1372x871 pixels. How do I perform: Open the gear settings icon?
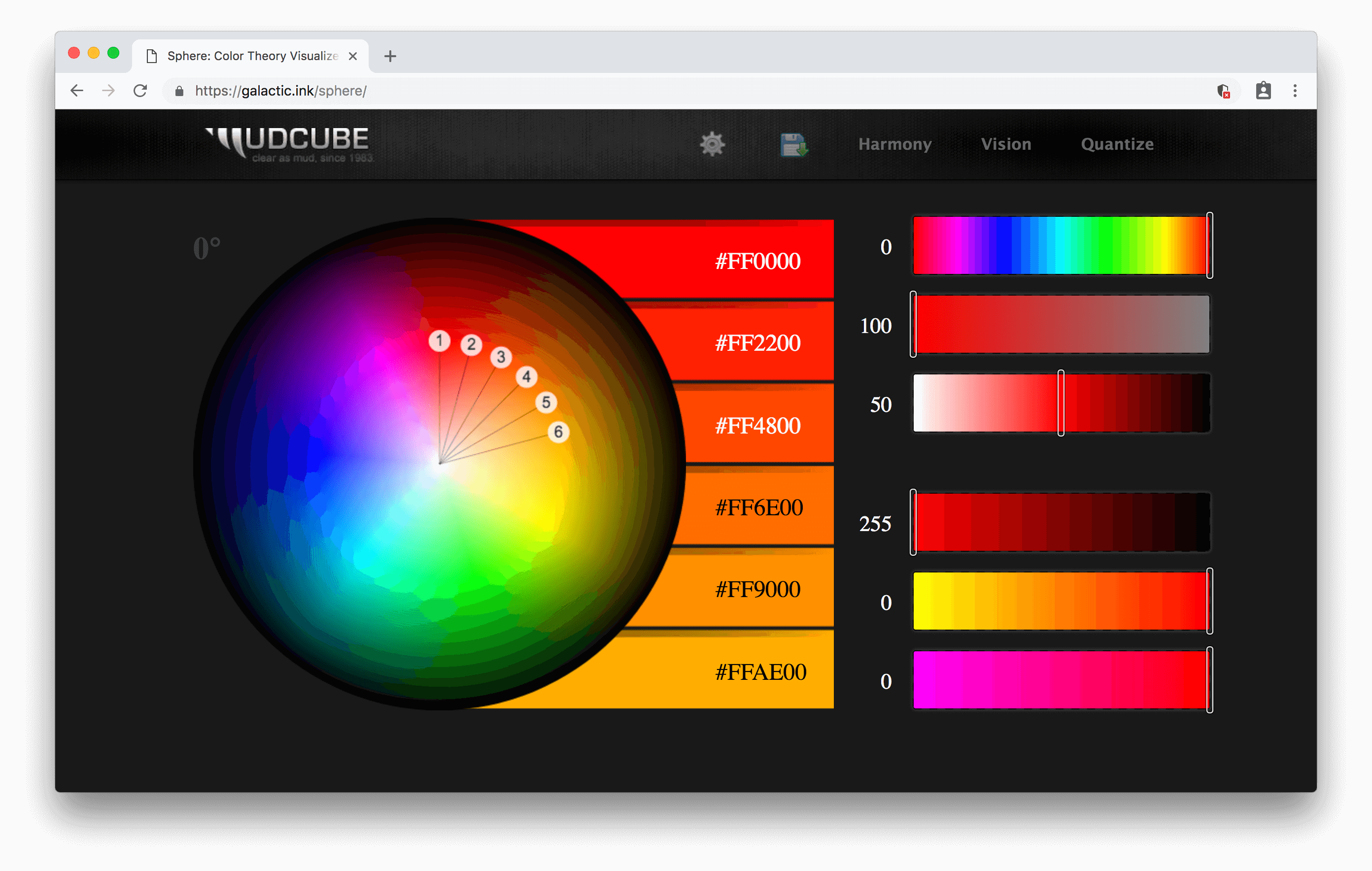tap(712, 144)
